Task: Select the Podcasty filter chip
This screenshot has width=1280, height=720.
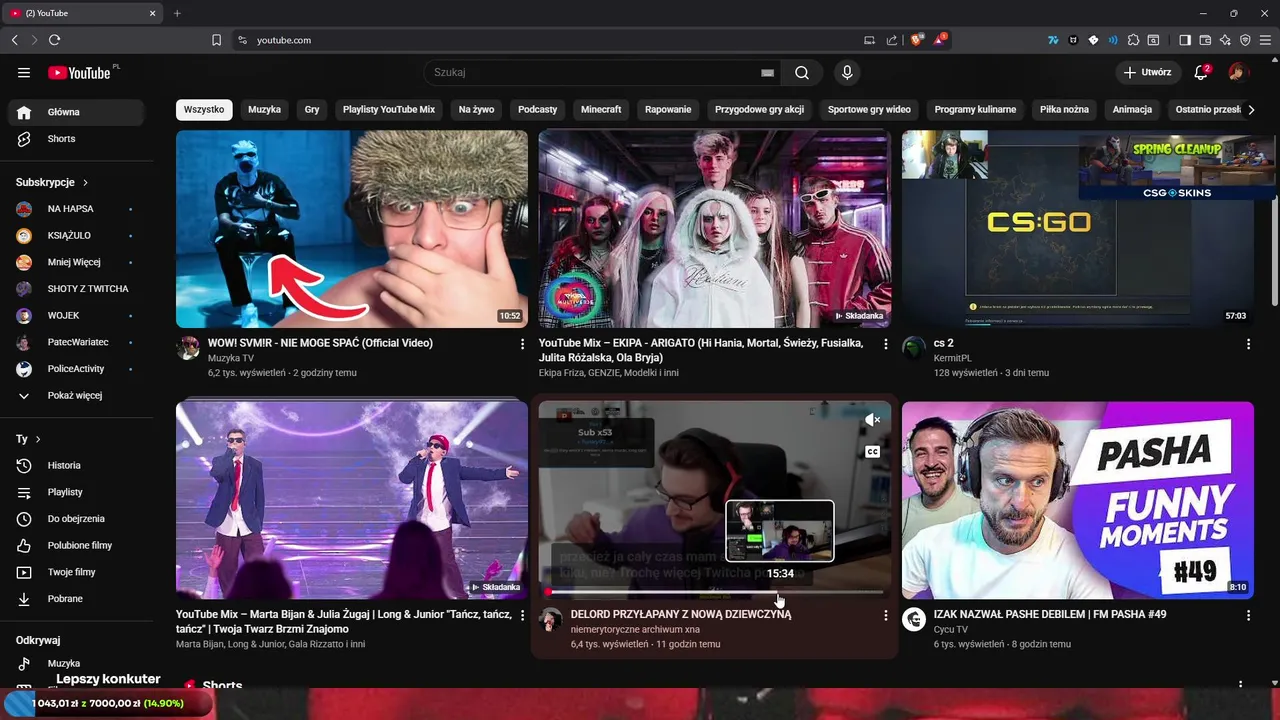Action: (538, 109)
